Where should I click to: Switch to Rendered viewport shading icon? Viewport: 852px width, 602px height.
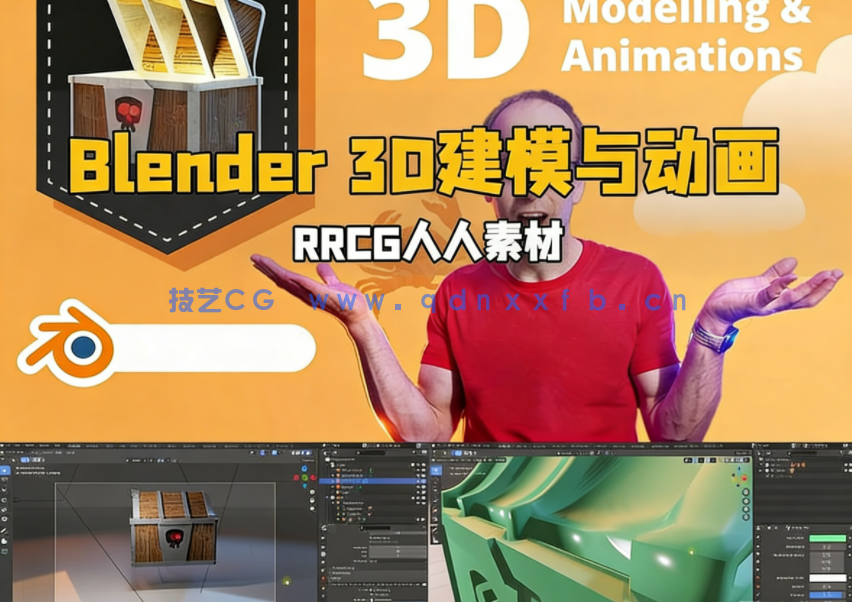tap(309, 452)
